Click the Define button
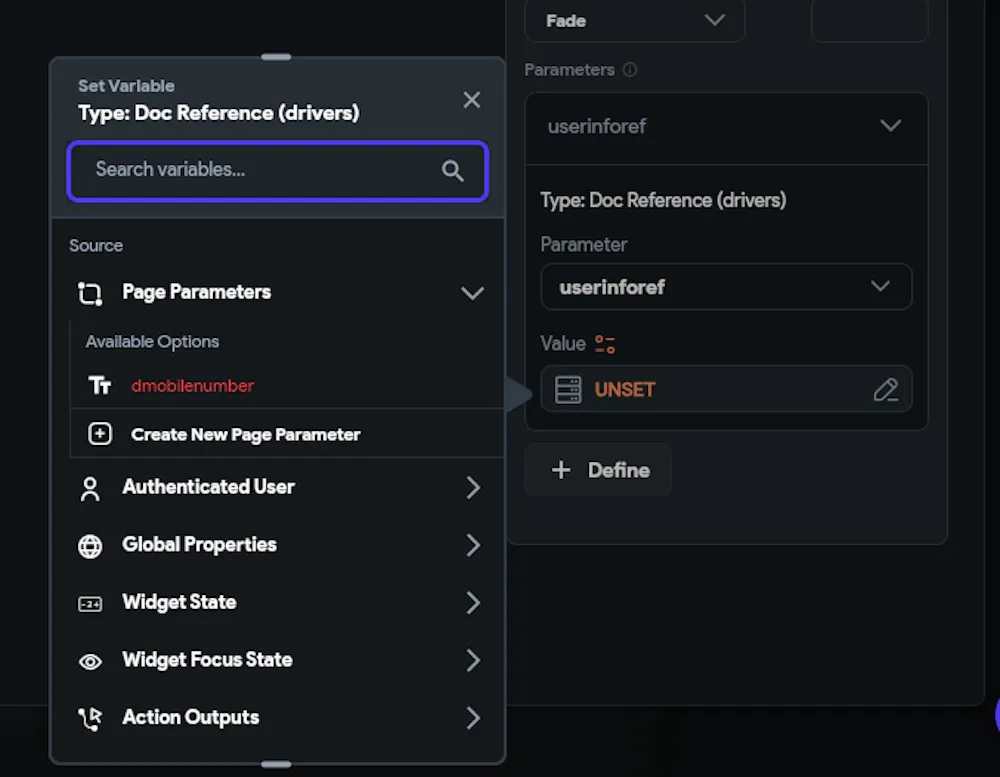 [598, 470]
